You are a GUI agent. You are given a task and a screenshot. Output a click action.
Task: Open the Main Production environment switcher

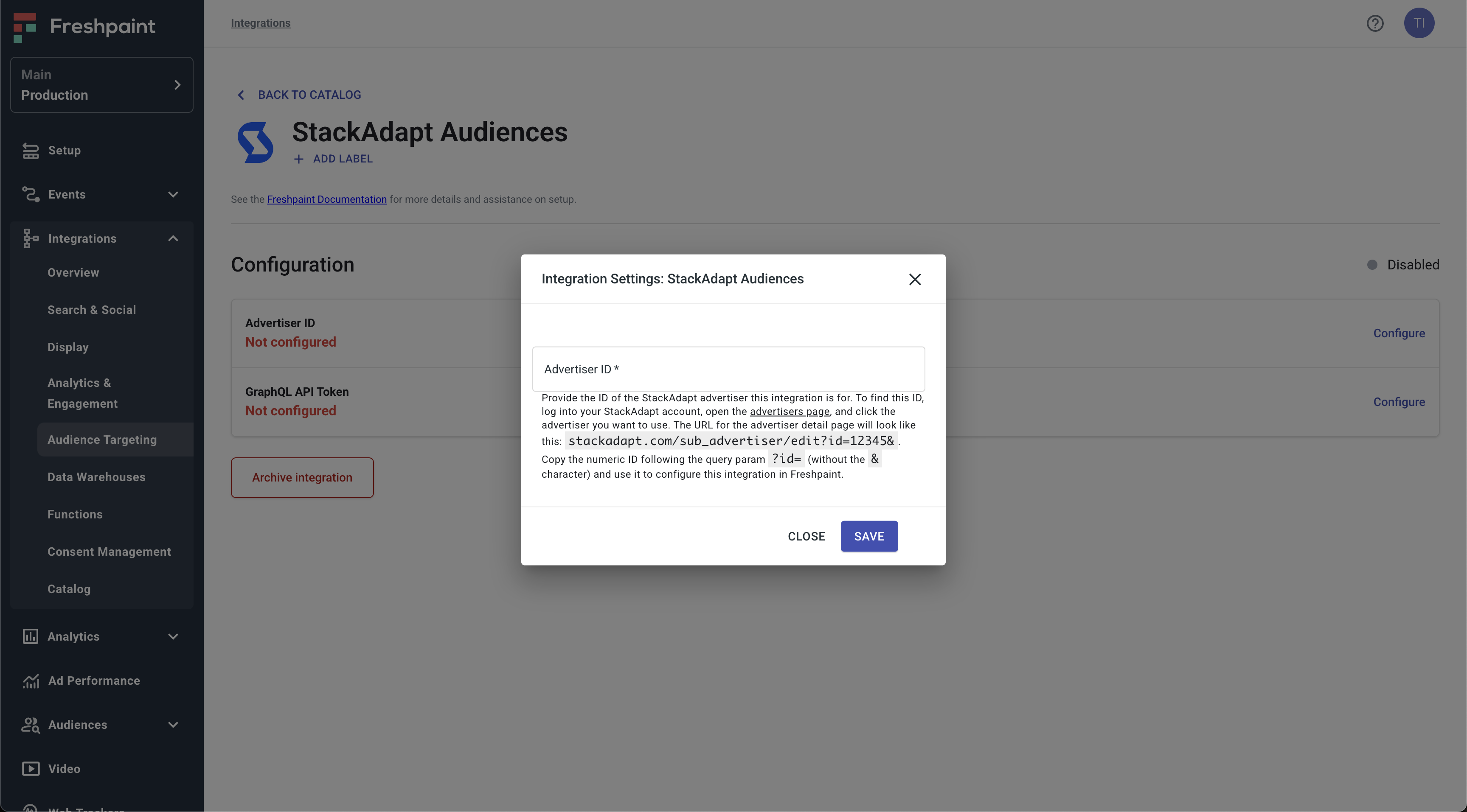[x=101, y=85]
